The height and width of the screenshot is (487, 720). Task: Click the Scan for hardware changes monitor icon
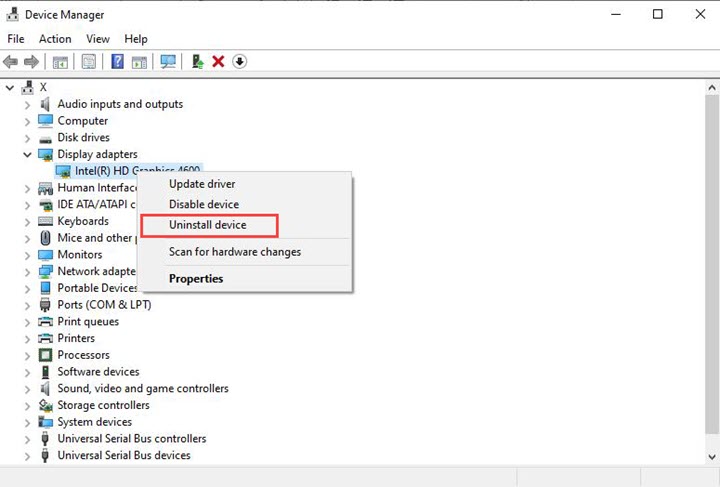click(168, 62)
